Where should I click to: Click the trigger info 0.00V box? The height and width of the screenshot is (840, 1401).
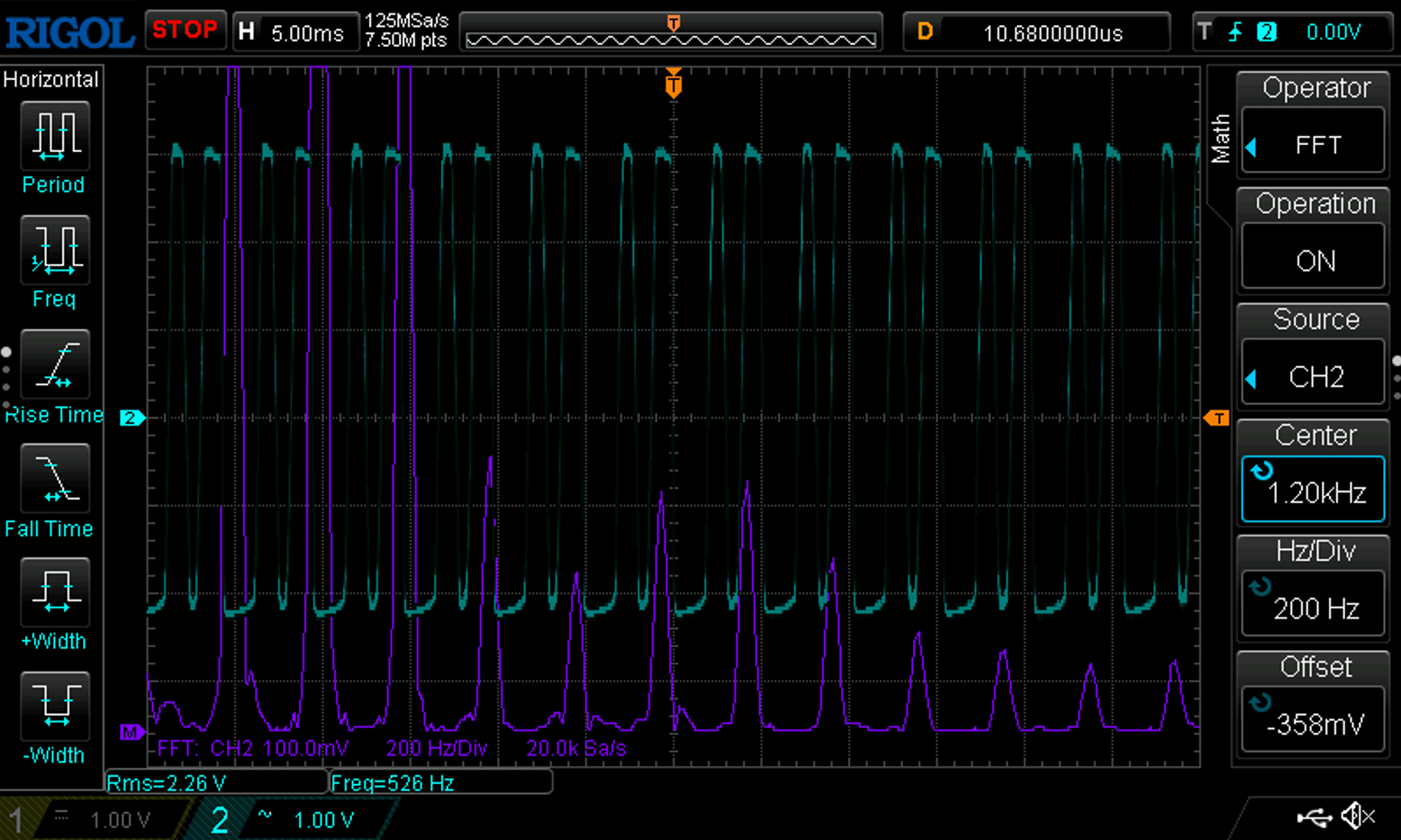(x=1291, y=32)
